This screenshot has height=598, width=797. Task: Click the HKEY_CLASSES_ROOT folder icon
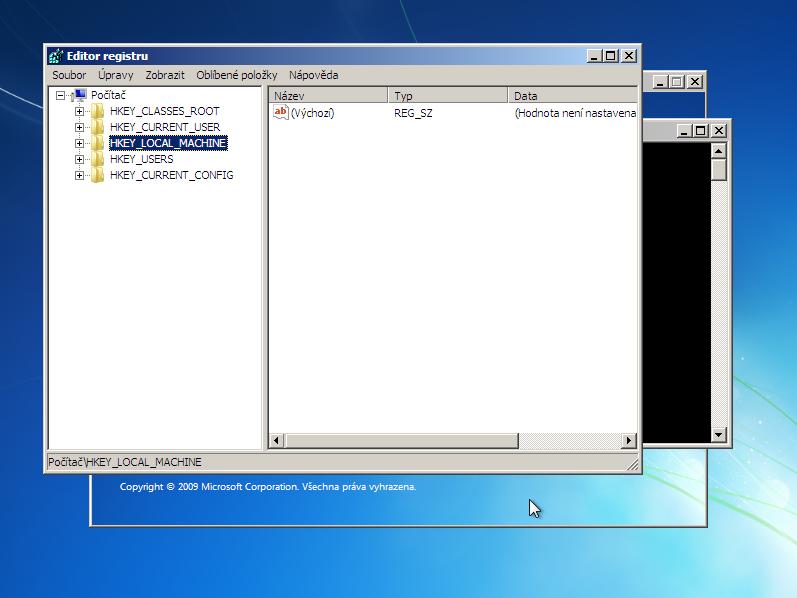[97, 111]
